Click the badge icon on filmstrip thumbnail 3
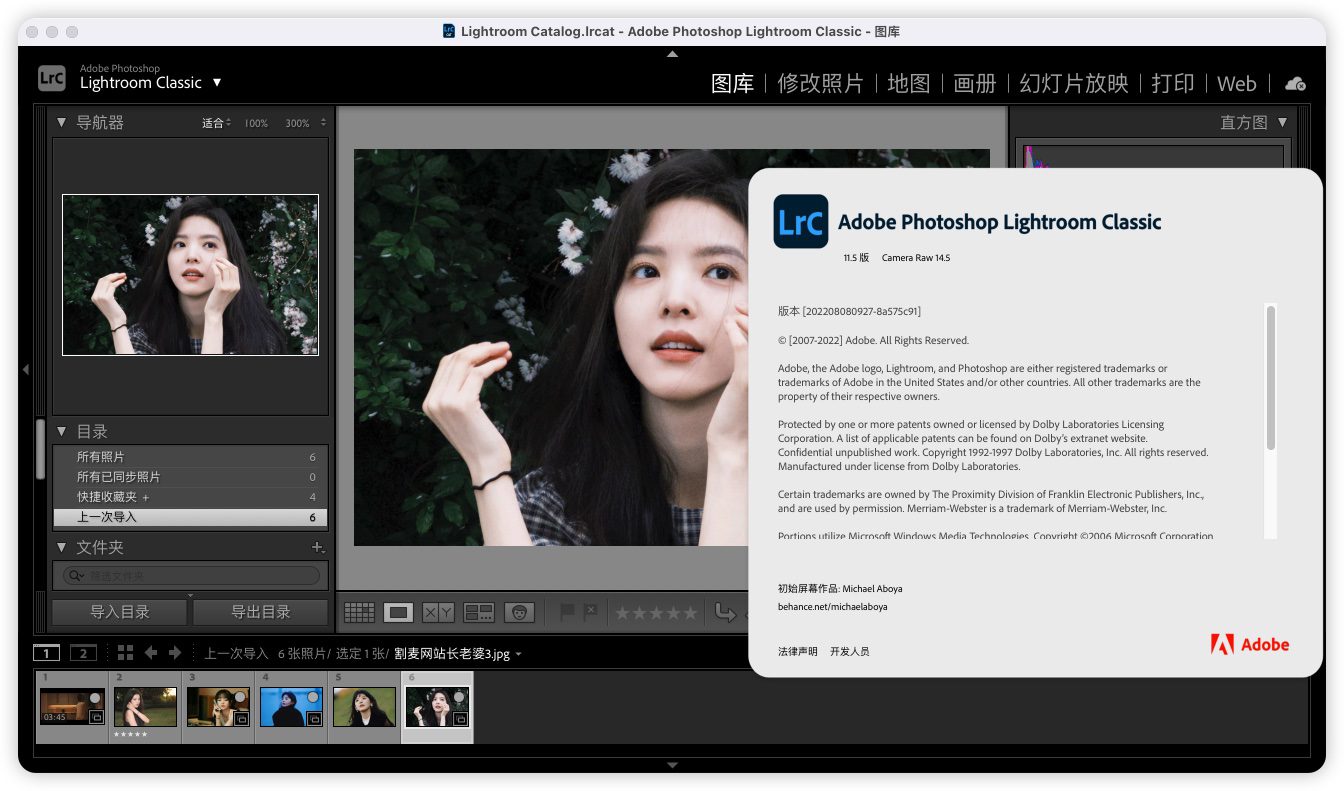 point(241,718)
